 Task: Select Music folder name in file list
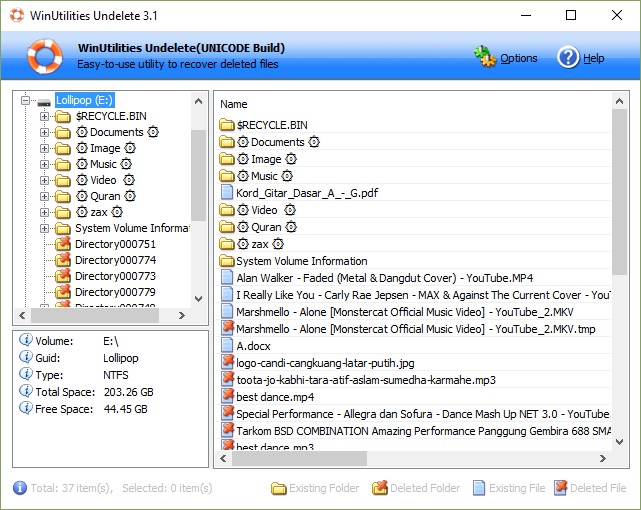pyautogui.click(x=264, y=176)
